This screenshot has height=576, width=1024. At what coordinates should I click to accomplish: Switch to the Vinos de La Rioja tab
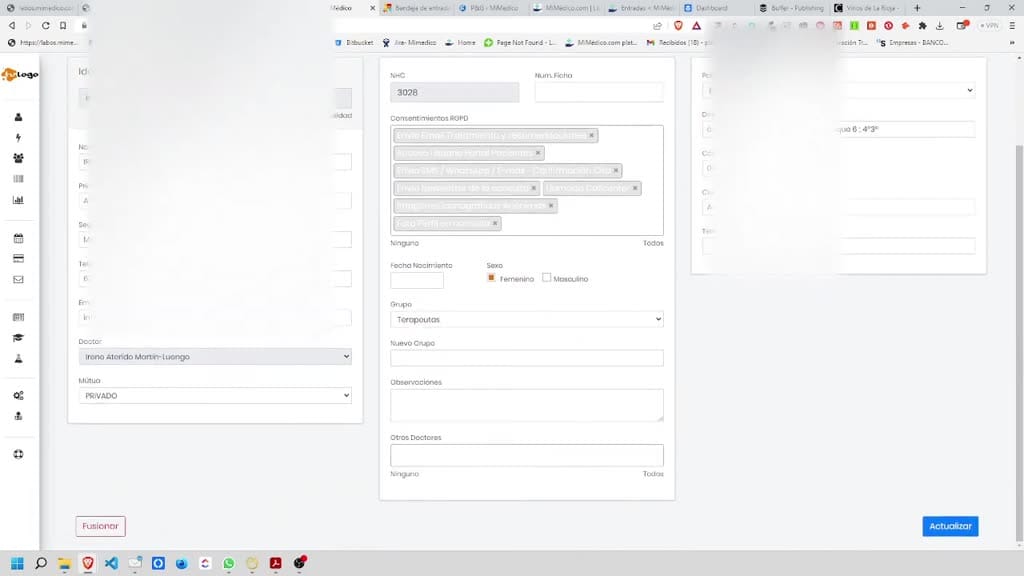click(x=867, y=8)
